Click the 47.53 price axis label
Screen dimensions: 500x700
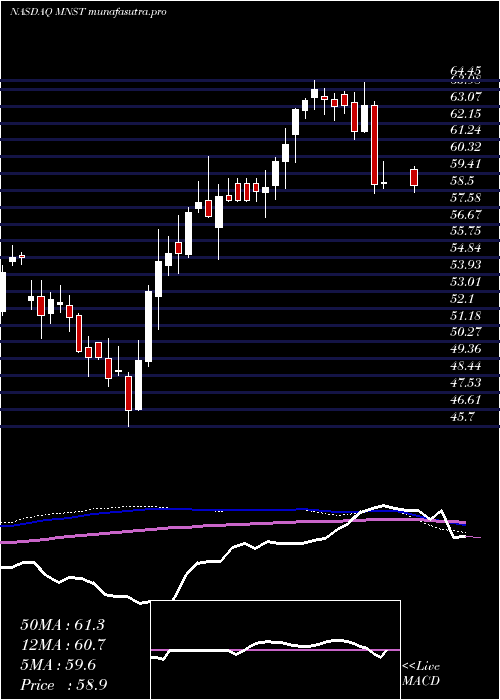(466, 383)
